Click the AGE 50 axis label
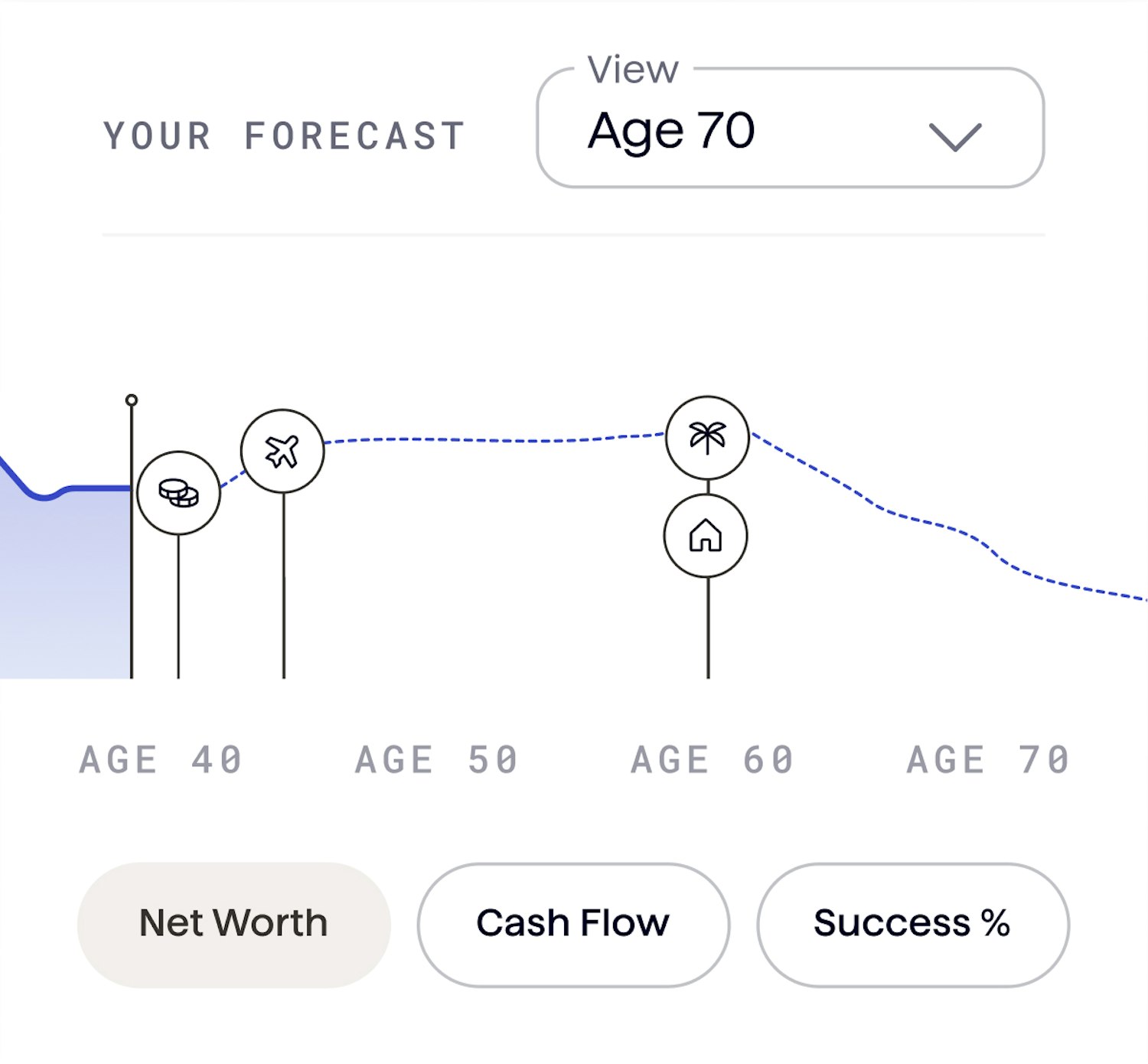The height and width of the screenshot is (1064, 1148). [437, 760]
